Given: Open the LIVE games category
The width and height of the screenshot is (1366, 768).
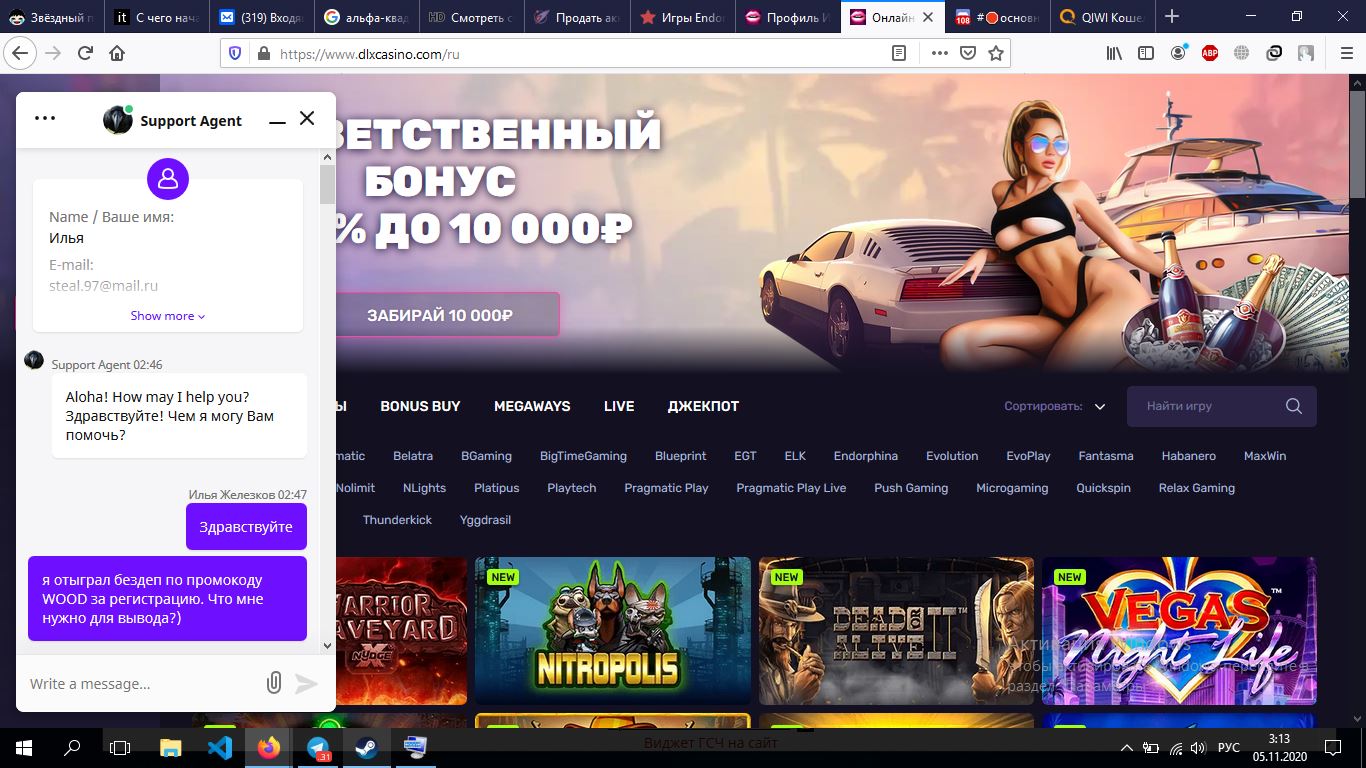Looking at the screenshot, I should (x=619, y=406).
